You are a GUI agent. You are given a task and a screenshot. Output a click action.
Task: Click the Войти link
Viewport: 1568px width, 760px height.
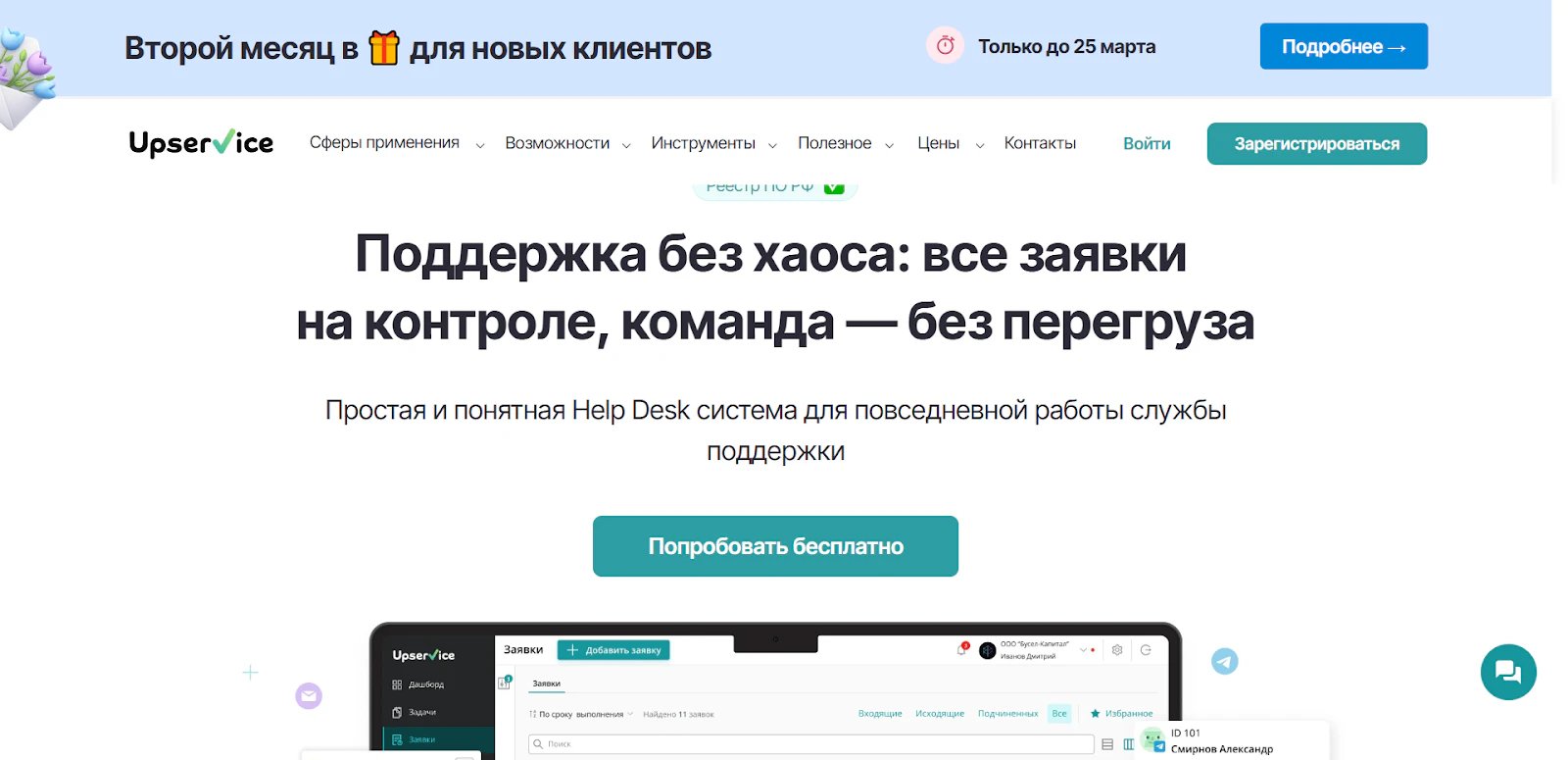(x=1147, y=143)
